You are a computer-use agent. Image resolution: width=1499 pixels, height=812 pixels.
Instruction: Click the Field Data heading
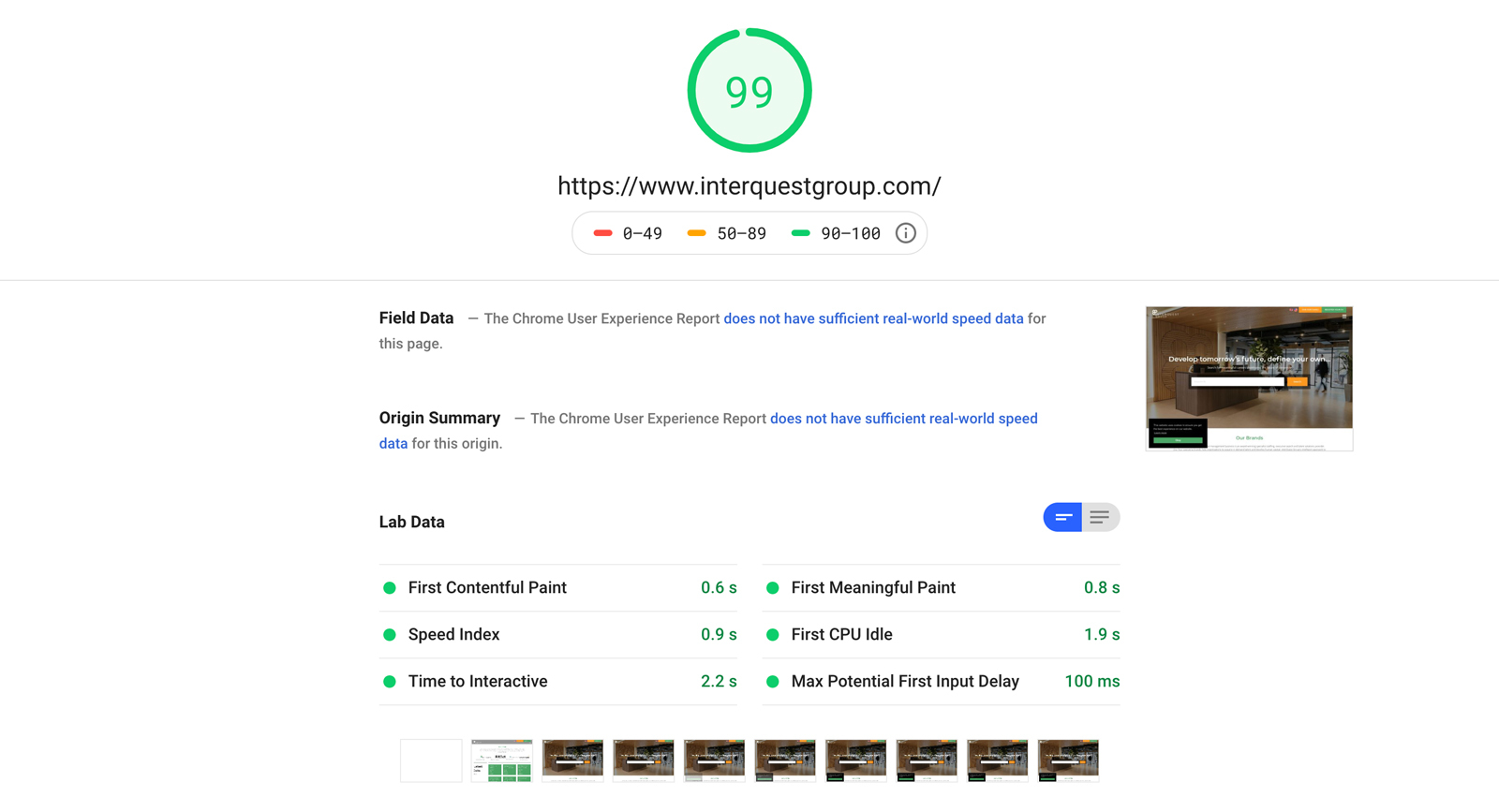pyautogui.click(x=416, y=318)
